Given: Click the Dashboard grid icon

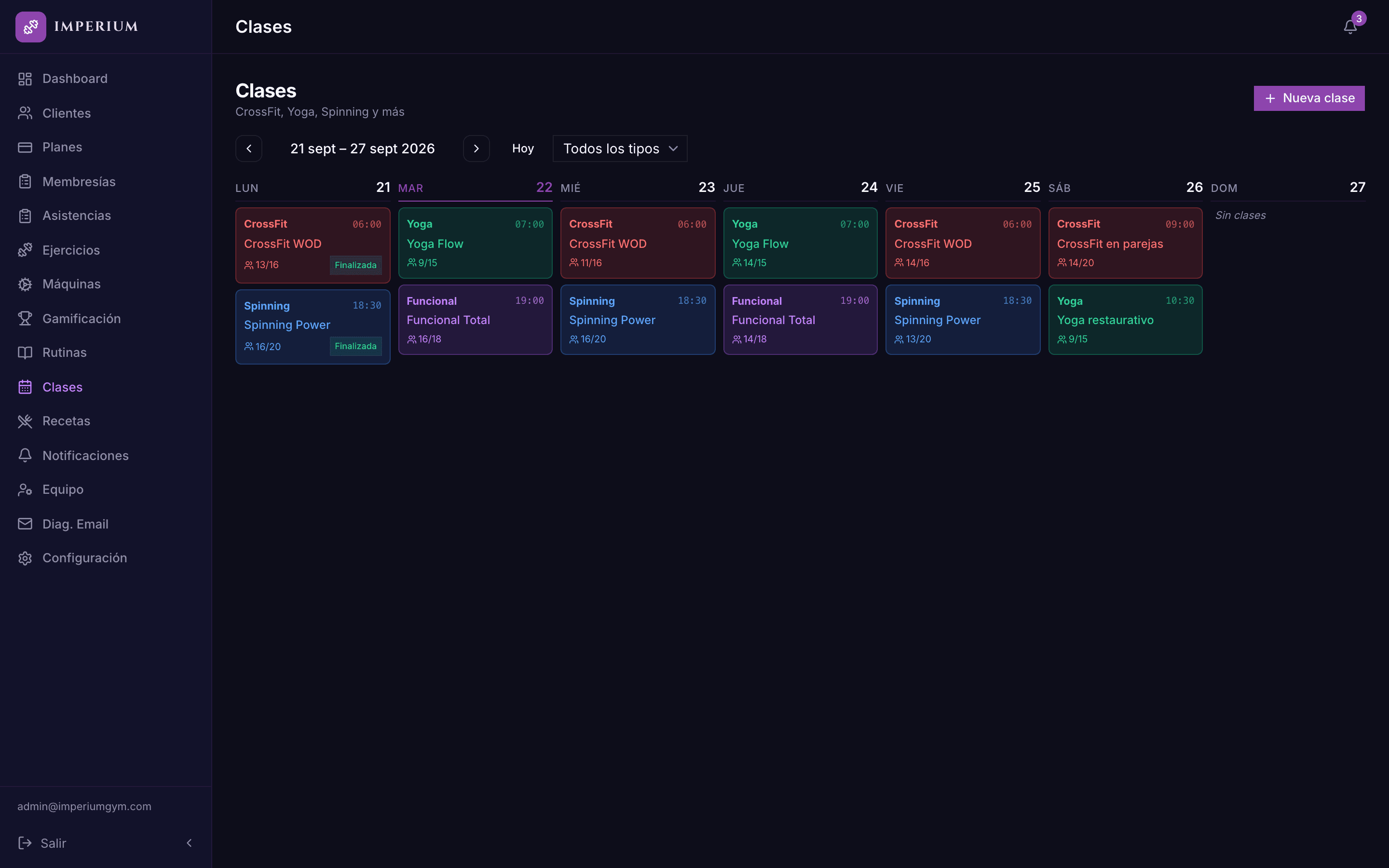Looking at the screenshot, I should point(25,79).
